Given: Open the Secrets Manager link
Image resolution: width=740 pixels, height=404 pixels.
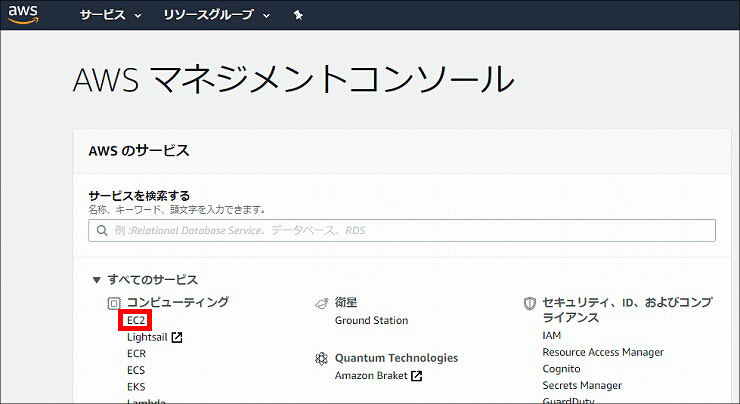Looking at the screenshot, I should pyautogui.click(x=582, y=385).
